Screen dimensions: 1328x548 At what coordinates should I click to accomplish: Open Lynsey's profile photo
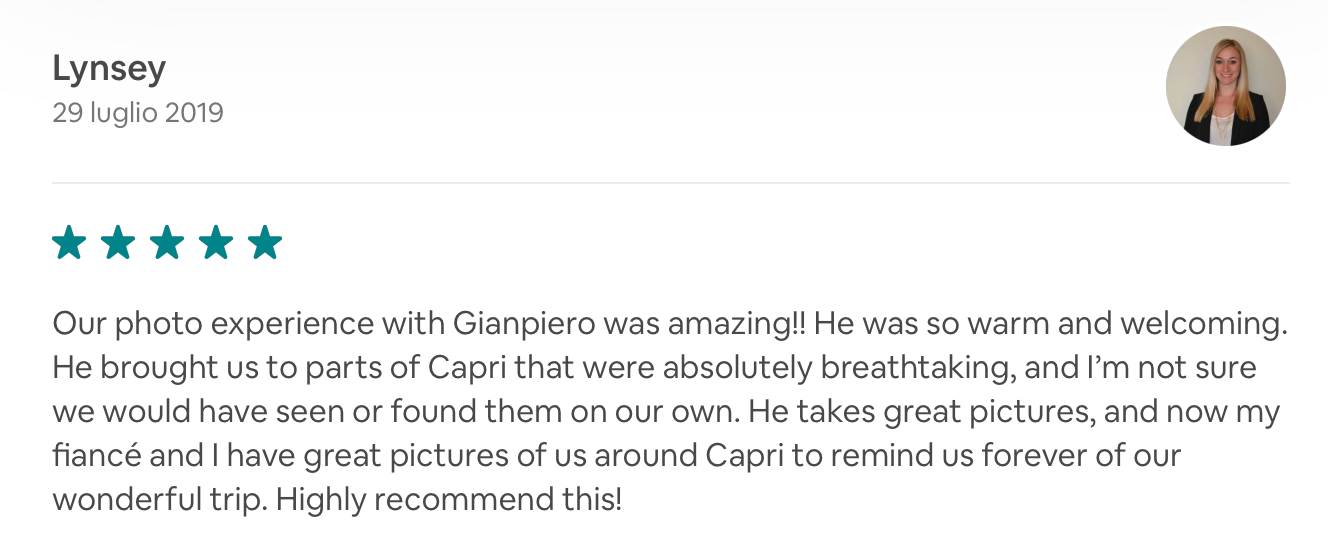1226,86
